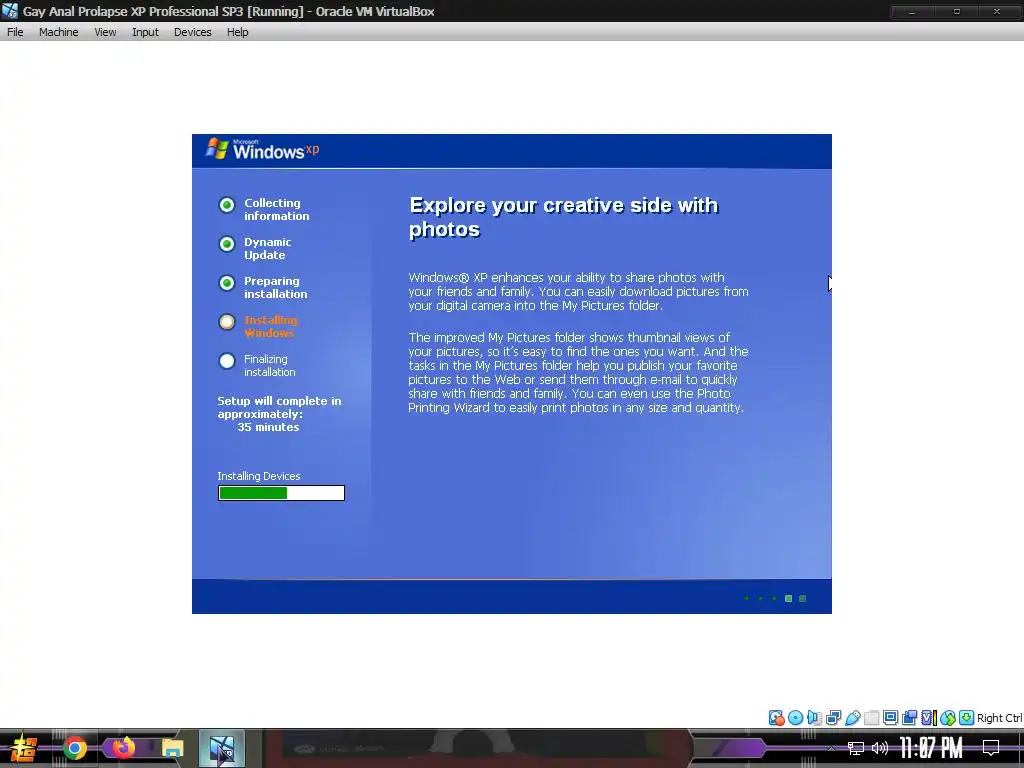Click the Installing Devices progress bar
This screenshot has height=768, width=1024.
281,493
